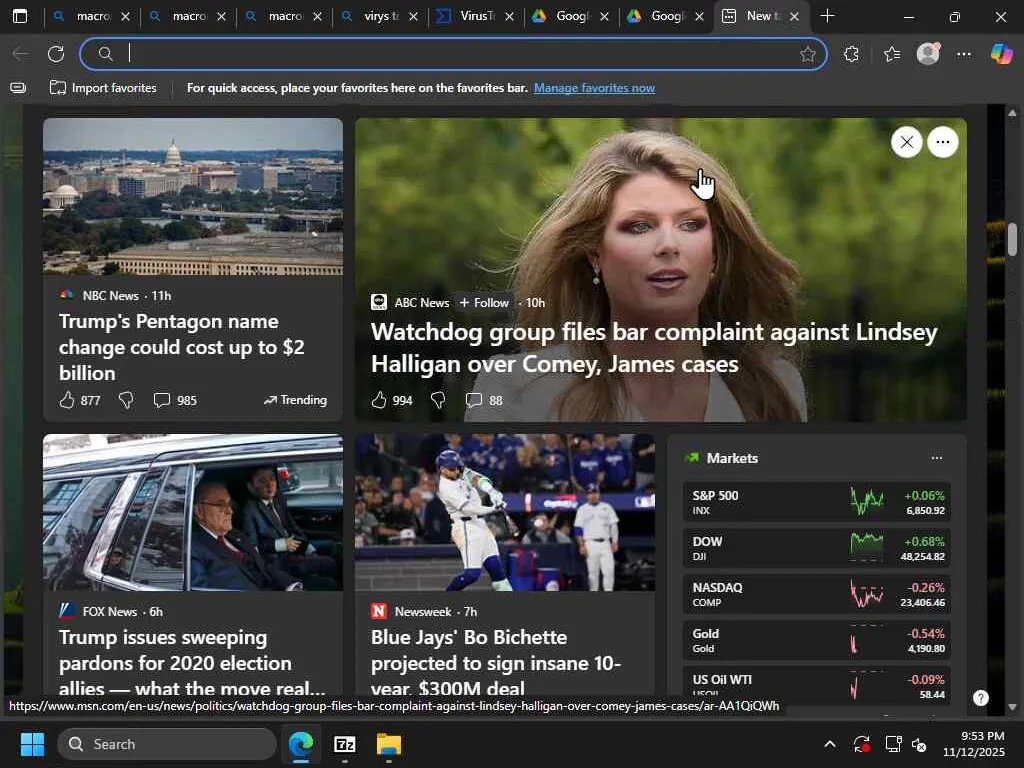The image size is (1024, 768).
Task: Open comments on Pentagon name change story
Action: point(175,400)
